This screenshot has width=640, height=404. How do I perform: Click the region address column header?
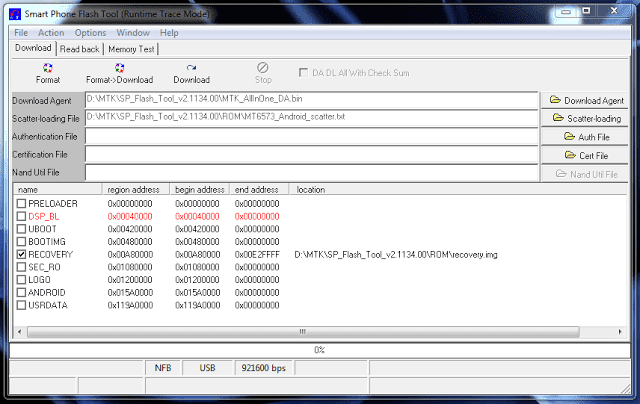[x=136, y=189]
